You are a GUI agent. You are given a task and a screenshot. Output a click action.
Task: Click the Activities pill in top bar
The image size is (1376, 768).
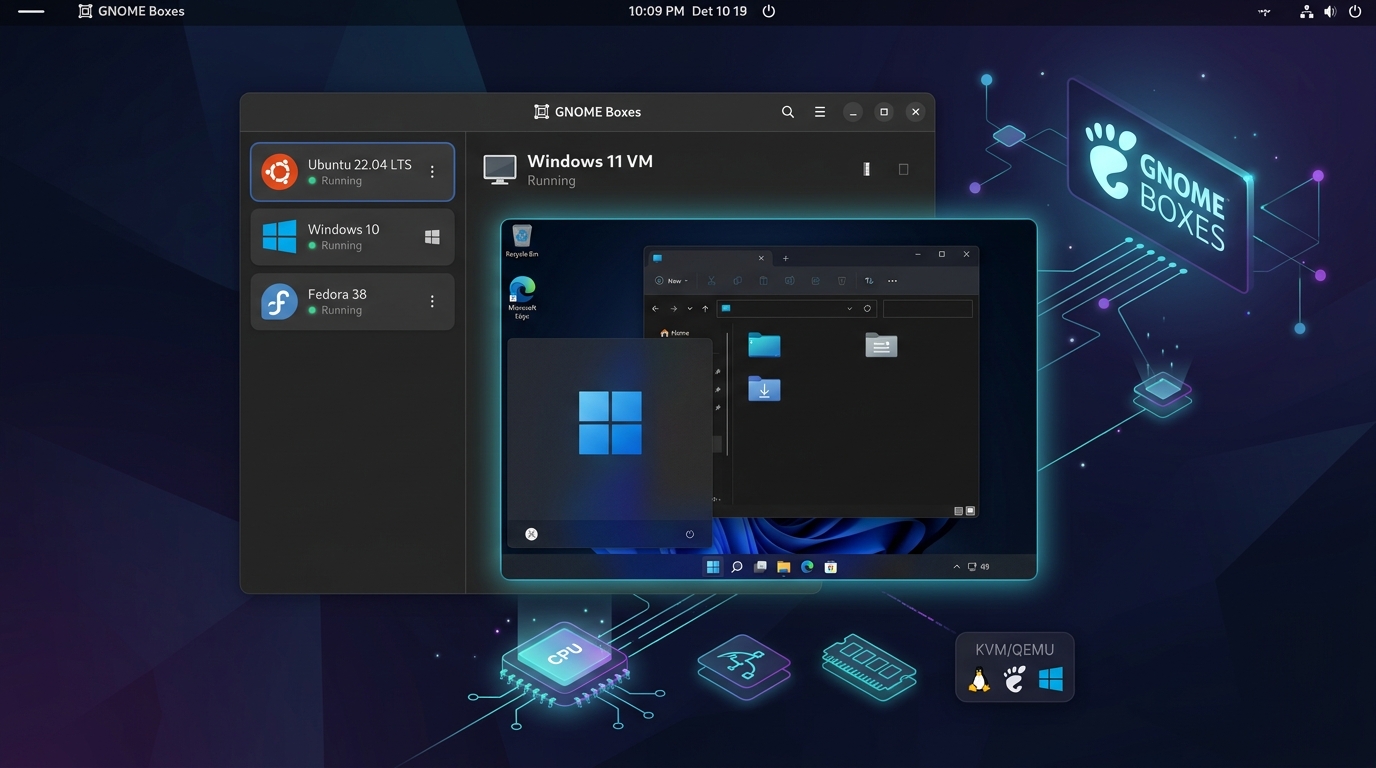(x=31, y=11)
